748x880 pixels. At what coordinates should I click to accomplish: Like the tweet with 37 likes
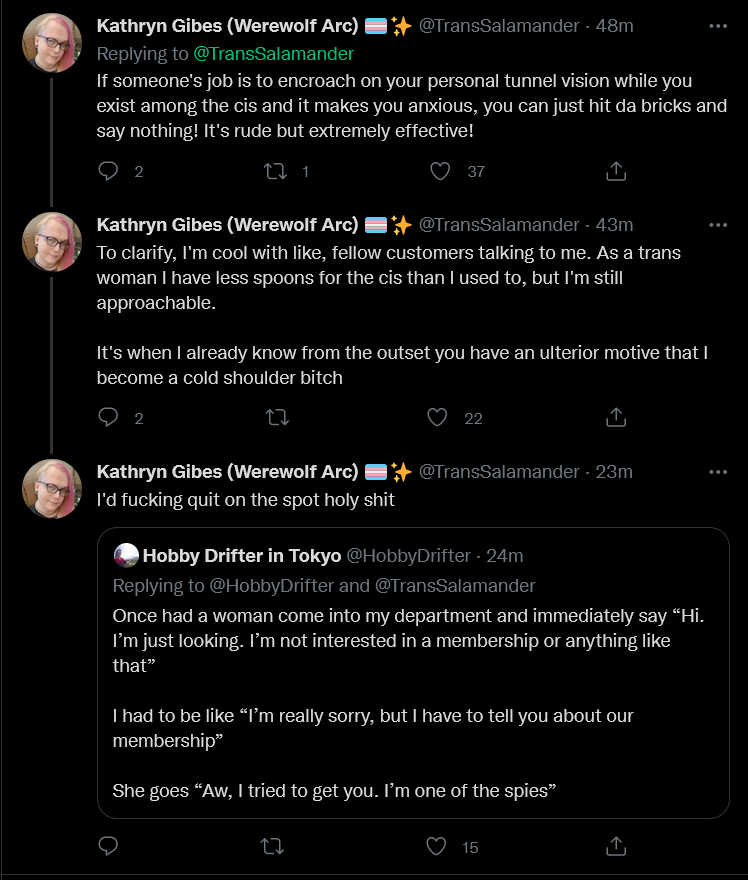coord(440,171)
